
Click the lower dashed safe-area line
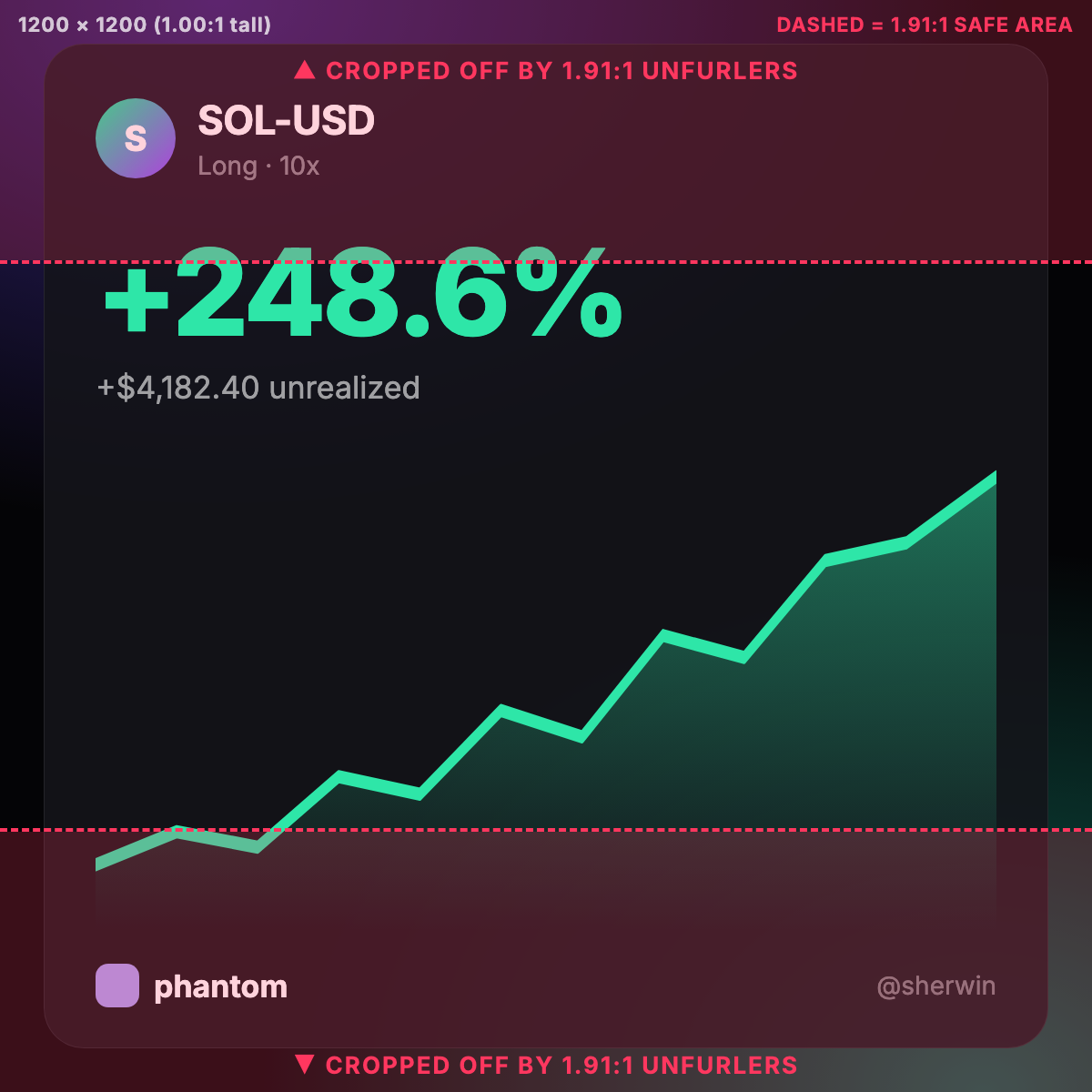tap(546, 830)
